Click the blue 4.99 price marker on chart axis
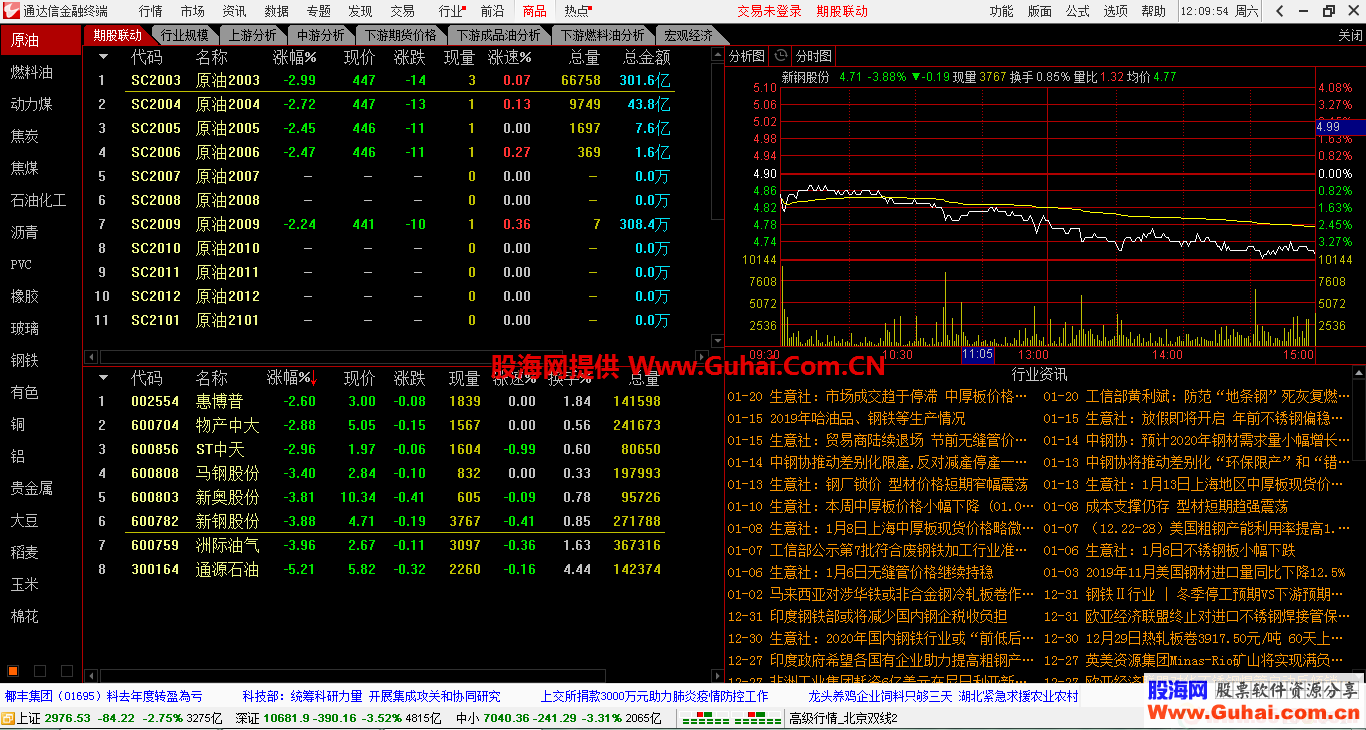 pos(1340,127)
